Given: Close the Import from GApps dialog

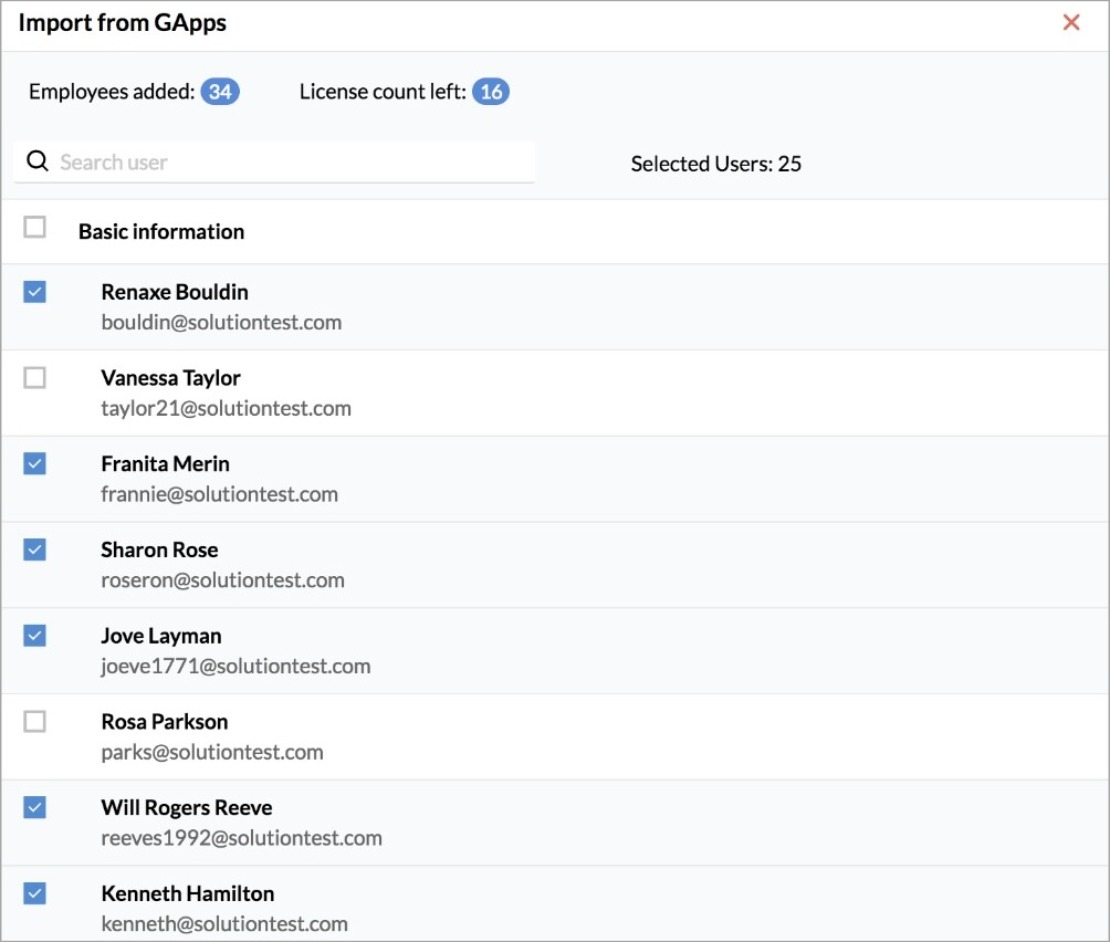Looking at the screenshot, I should click(x=1071, y=23).
